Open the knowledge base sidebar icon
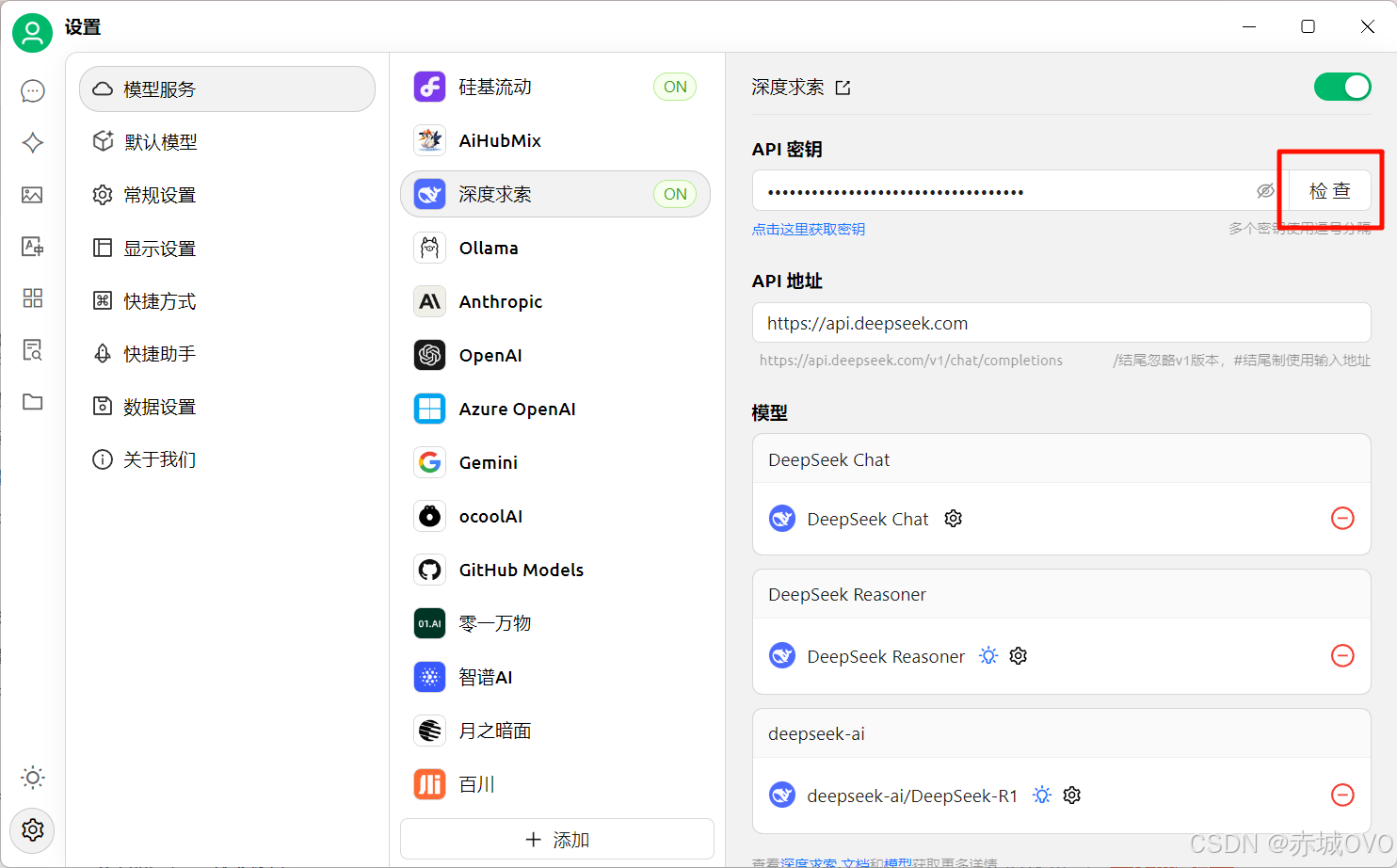 pos(33,350)
